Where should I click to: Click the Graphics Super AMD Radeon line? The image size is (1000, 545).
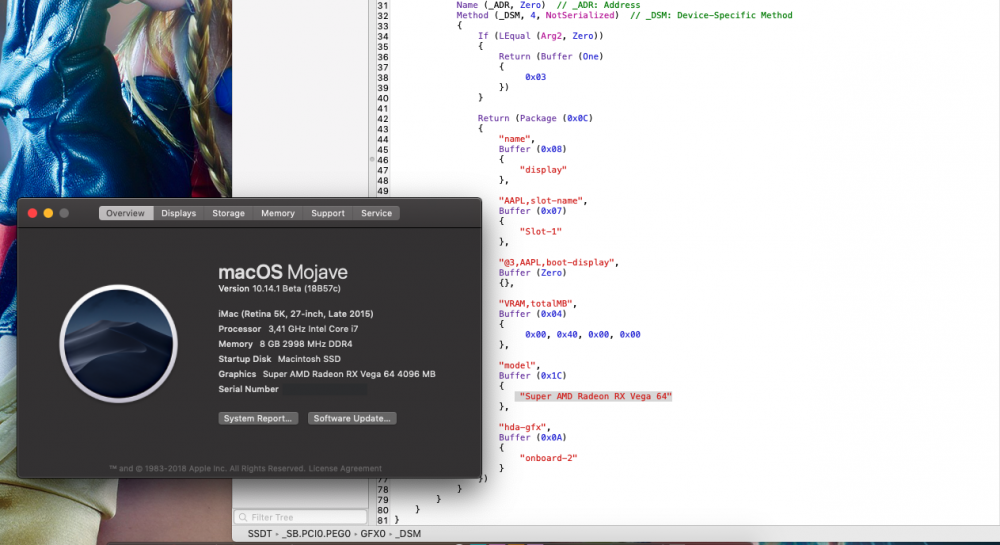[327, 374]
